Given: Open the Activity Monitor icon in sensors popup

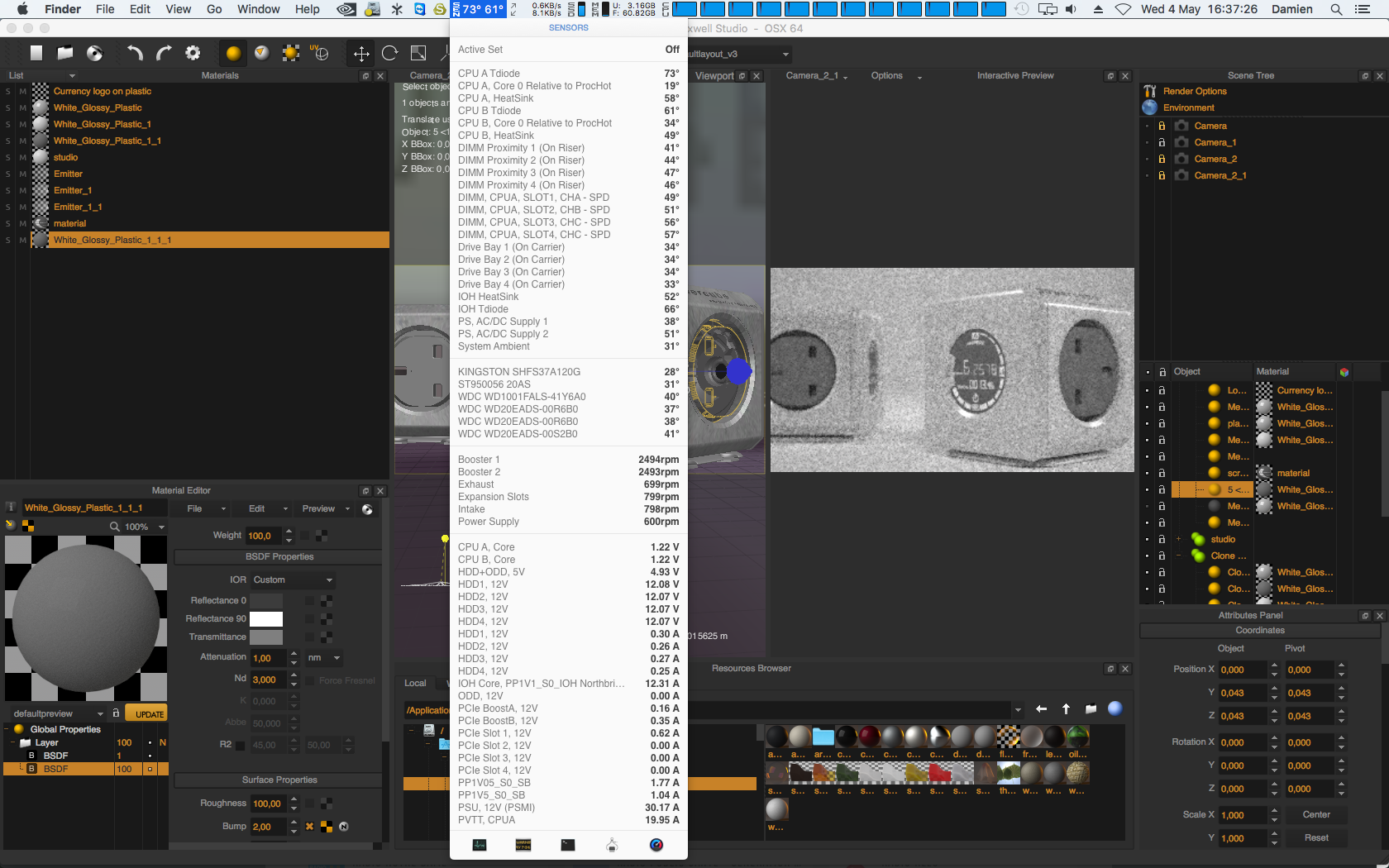Looking at the screenshot, I should pyautogui.click(x=480, y=845).
